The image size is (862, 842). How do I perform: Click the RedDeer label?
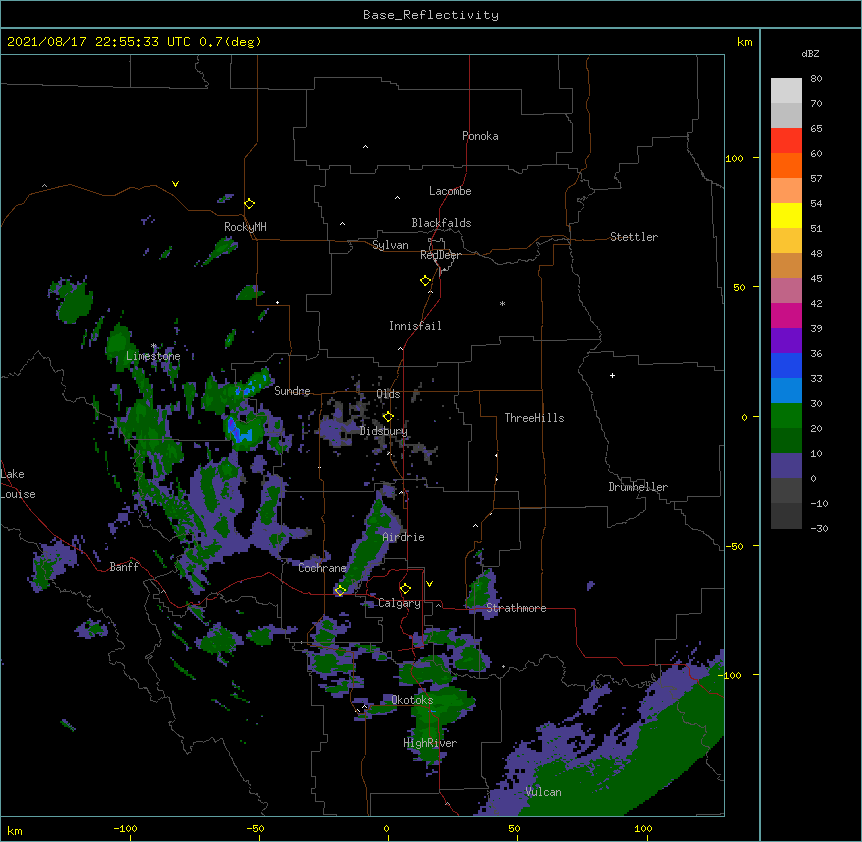(x=440, y=255)
